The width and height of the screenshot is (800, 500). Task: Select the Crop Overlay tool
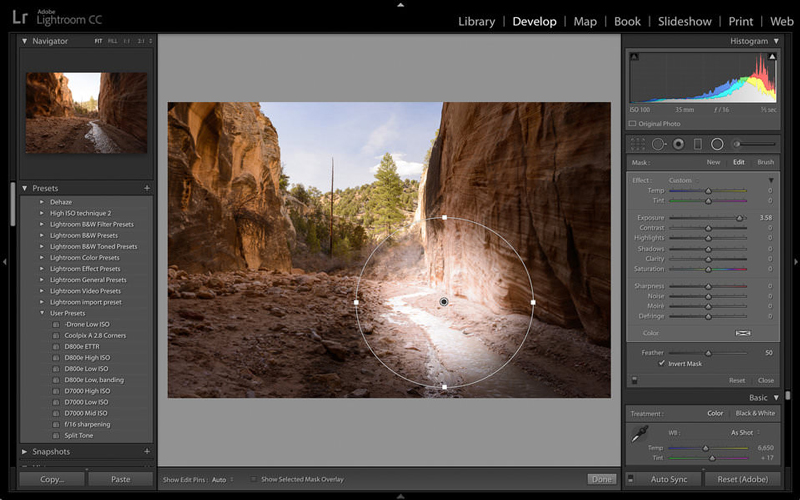[x=637, y=144]
